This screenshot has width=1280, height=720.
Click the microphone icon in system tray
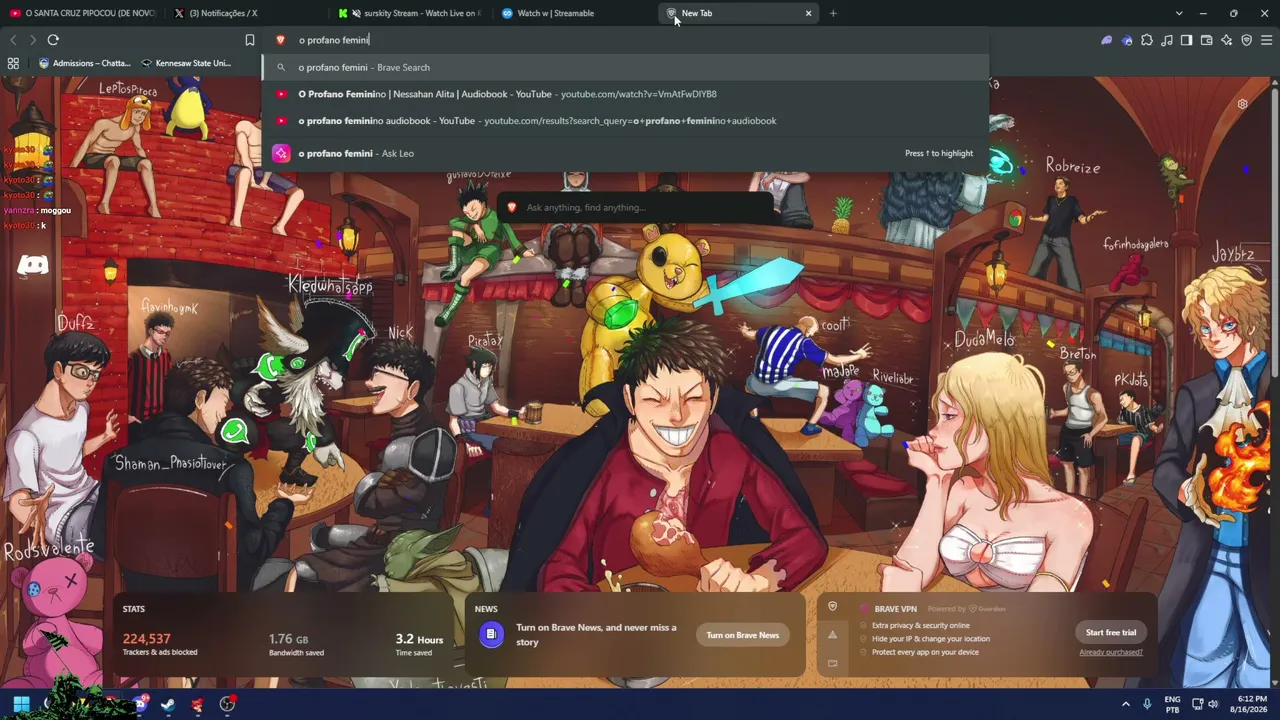pyautogui.click(x=1147, y=704)
